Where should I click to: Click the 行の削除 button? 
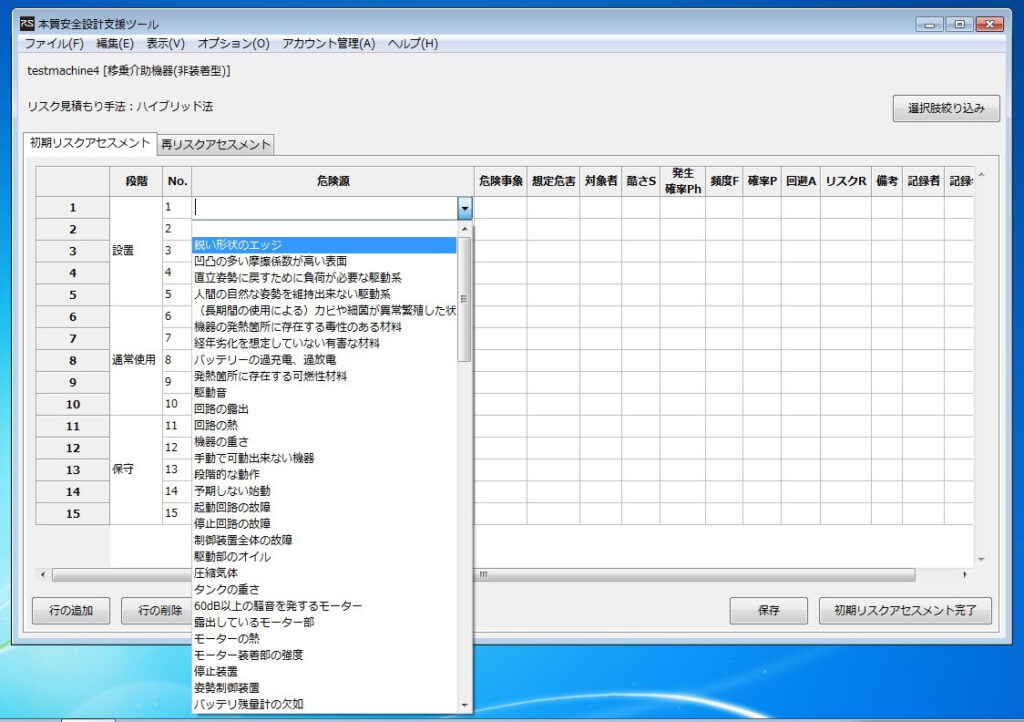tap(159, 610)
